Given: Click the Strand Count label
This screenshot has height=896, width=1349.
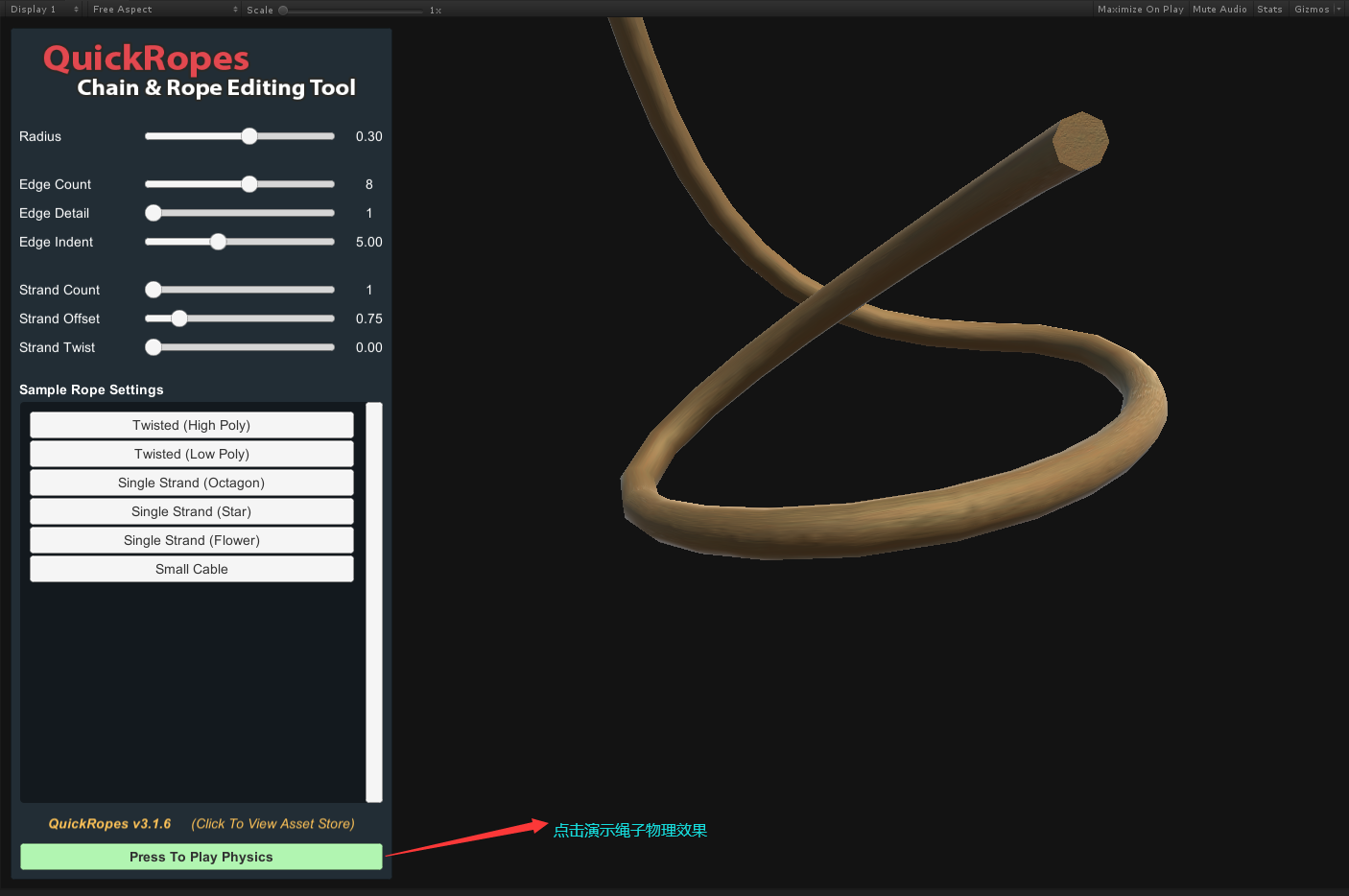Looking at the screenshot, I should (59, 290).
